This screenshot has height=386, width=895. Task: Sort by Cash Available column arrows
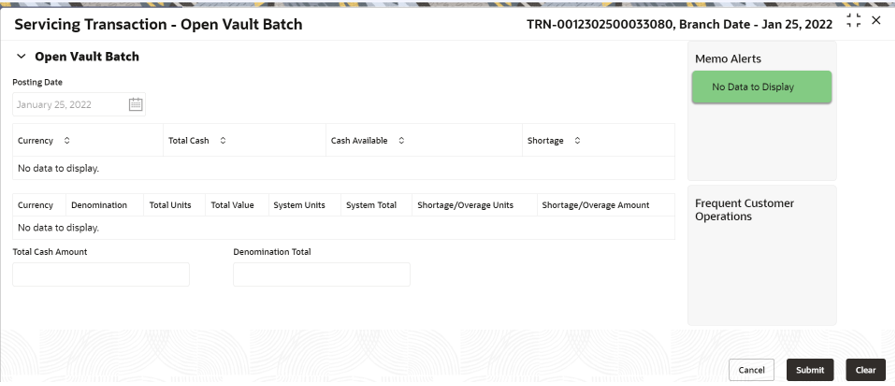(x=401, y=140)
